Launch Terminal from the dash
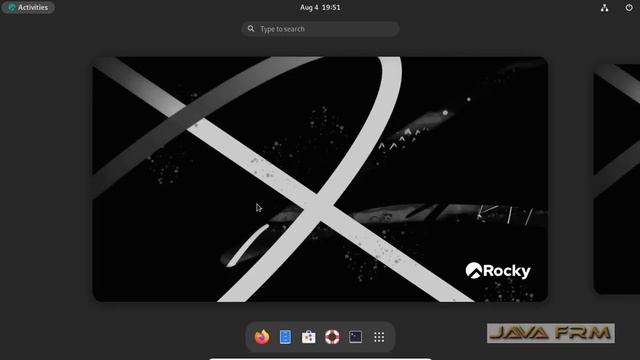 356,337
